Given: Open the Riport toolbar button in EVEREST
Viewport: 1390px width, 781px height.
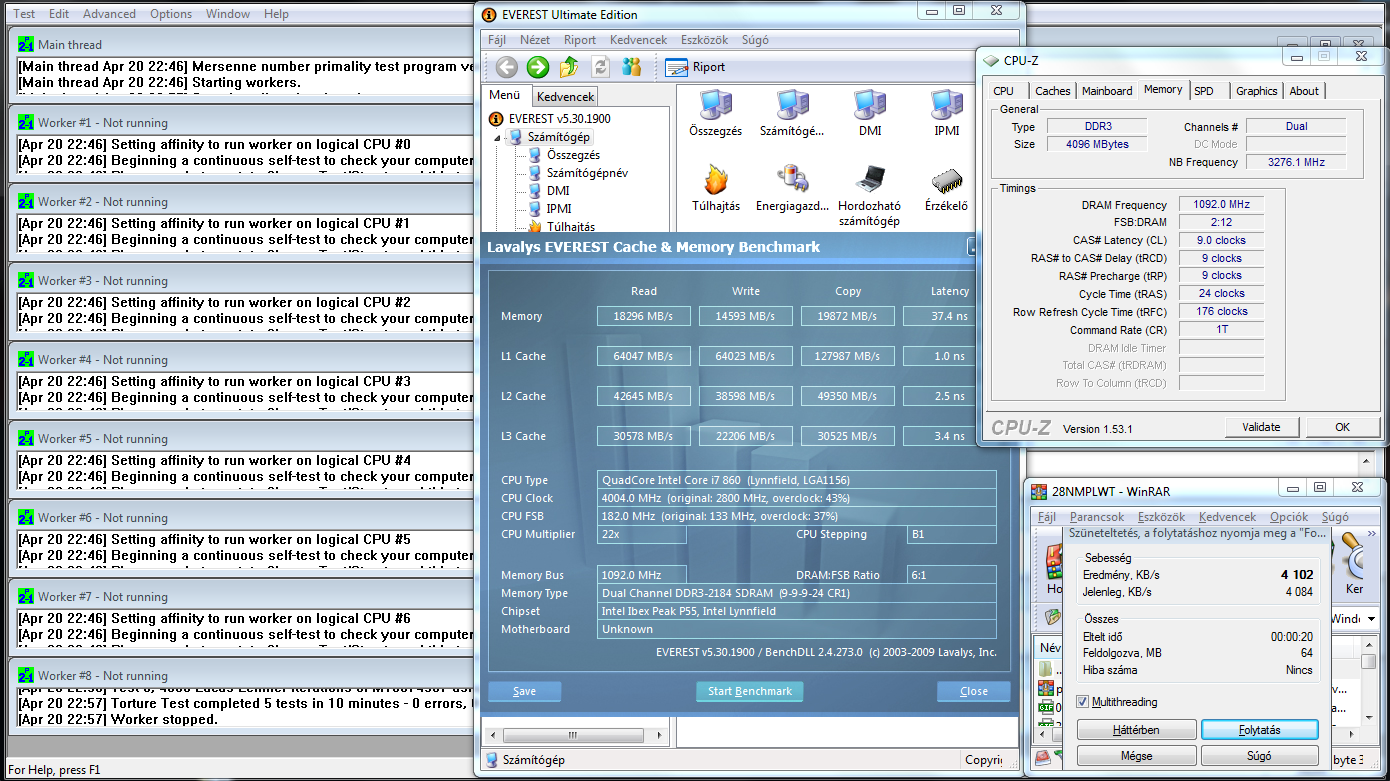Looking at the screenshot, I should (x=695, y=67).
